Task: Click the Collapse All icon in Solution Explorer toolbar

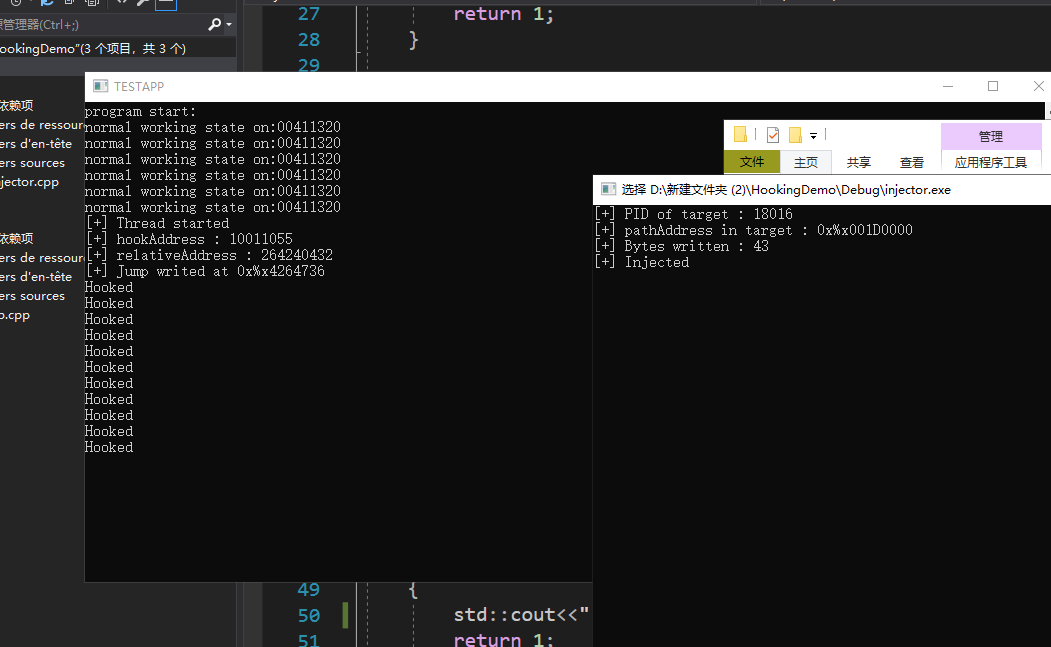Action: tap(69, 4)
